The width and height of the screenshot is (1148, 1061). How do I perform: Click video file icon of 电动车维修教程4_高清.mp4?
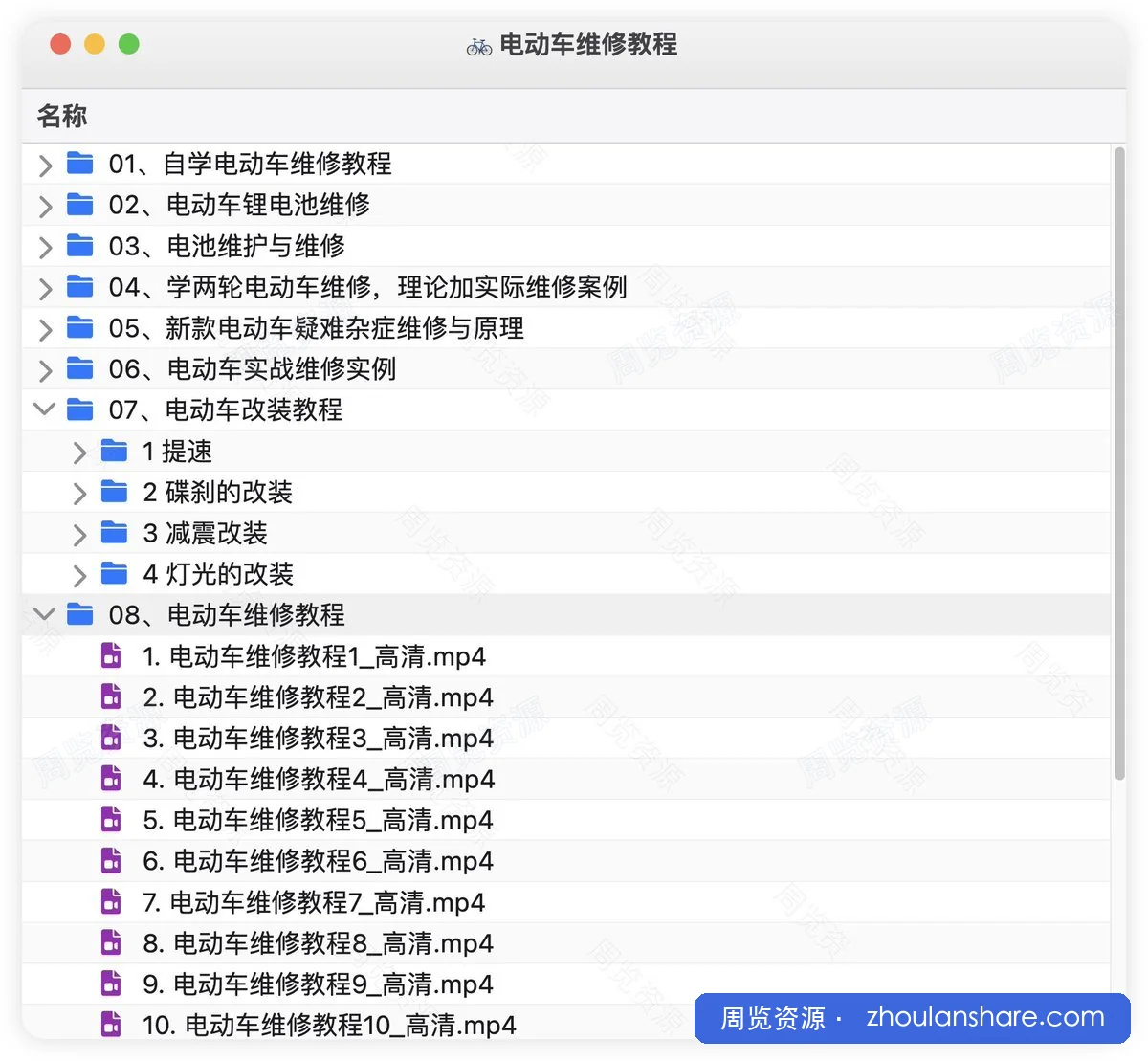pyautogui.click(x=112, y=779)
